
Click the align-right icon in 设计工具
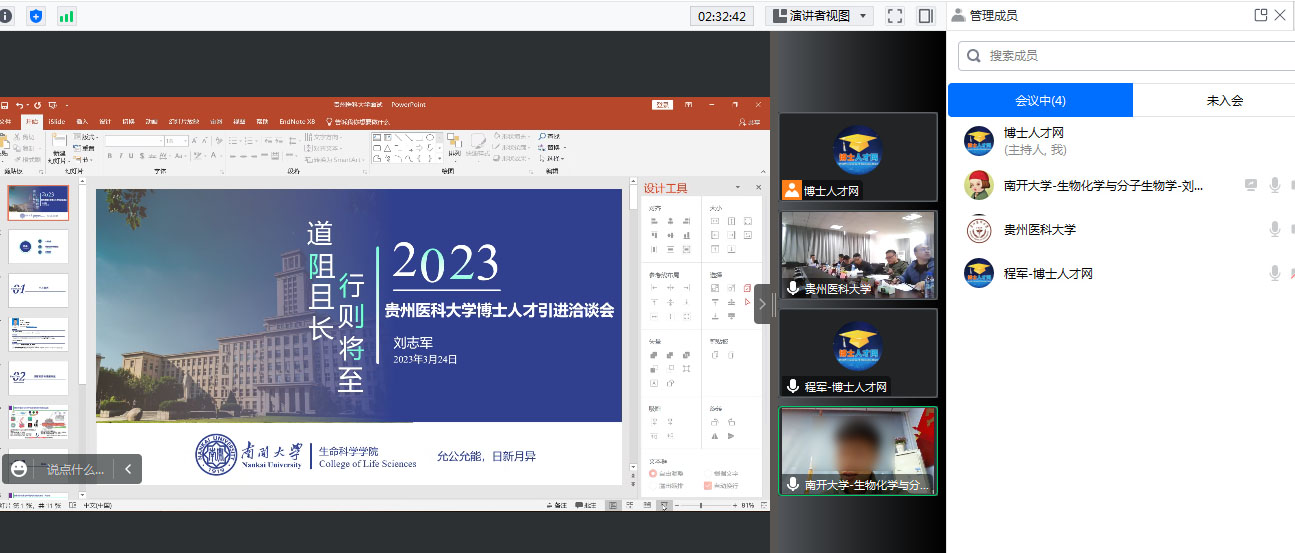[x=686, y=221]
